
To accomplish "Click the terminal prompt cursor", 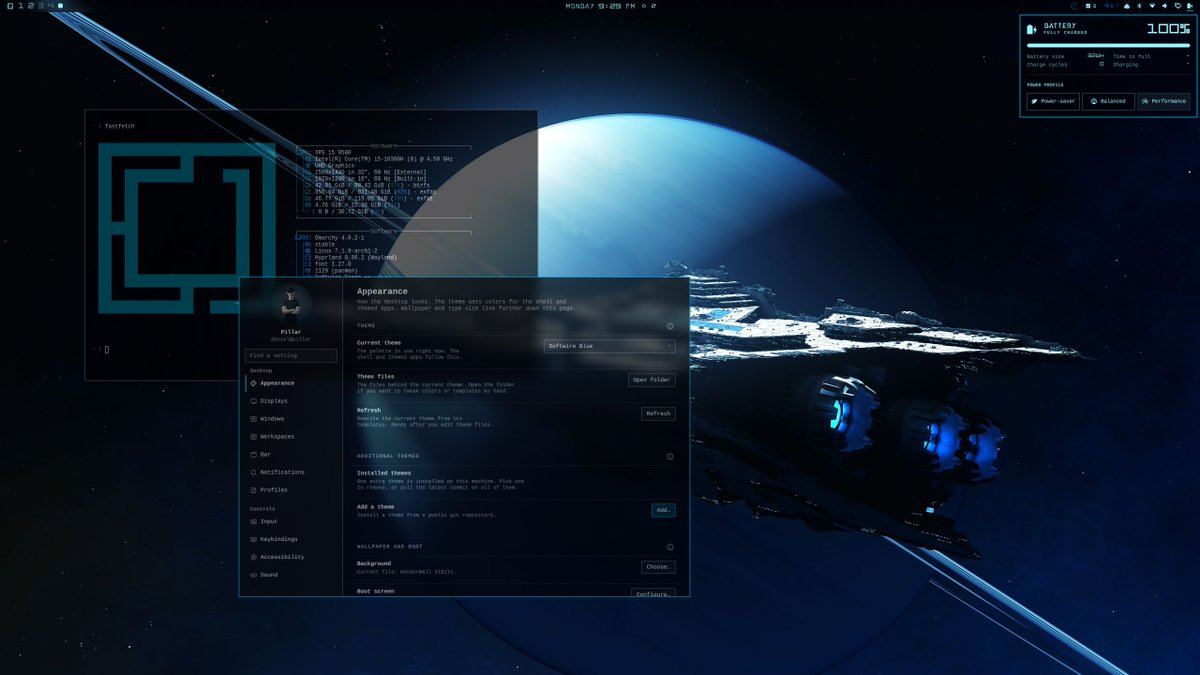I will pos(107,349).
